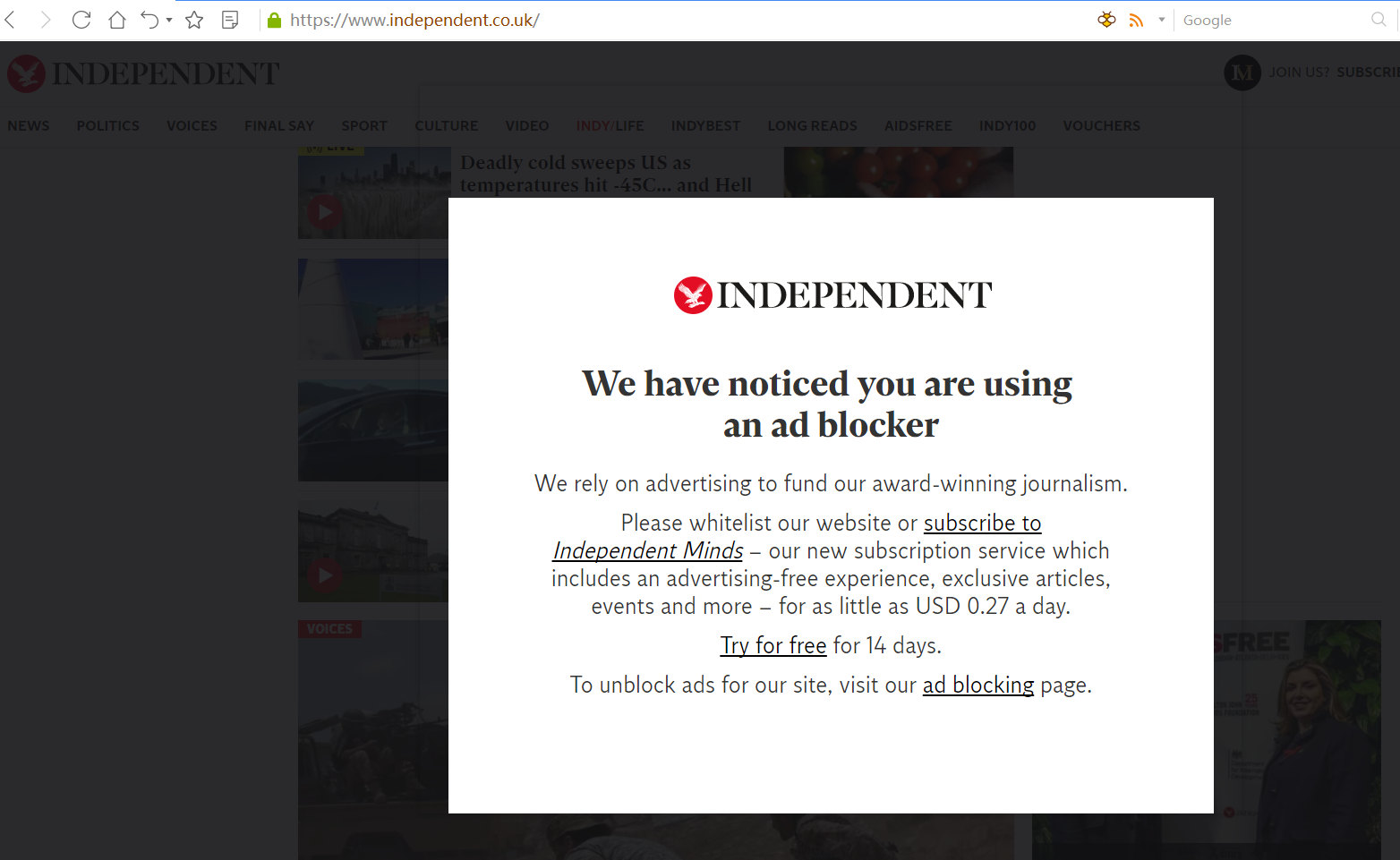
Task: Click the bee extension icon
Action: 1107,20
